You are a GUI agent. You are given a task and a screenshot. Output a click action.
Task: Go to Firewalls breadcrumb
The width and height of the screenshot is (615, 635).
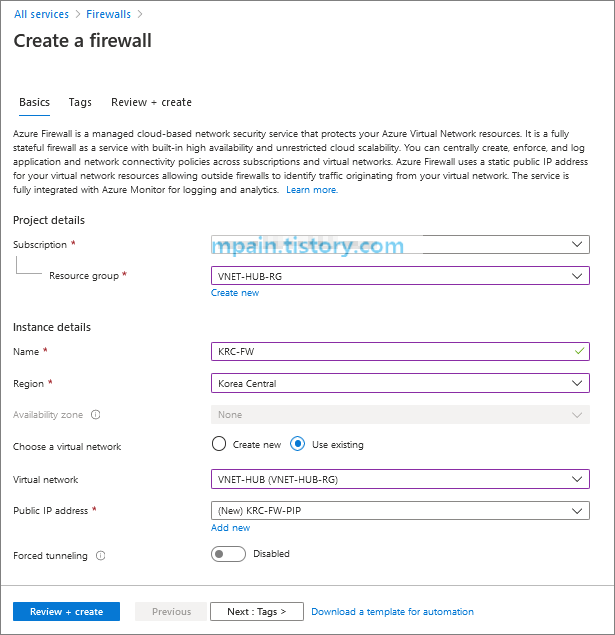point(109,14)
